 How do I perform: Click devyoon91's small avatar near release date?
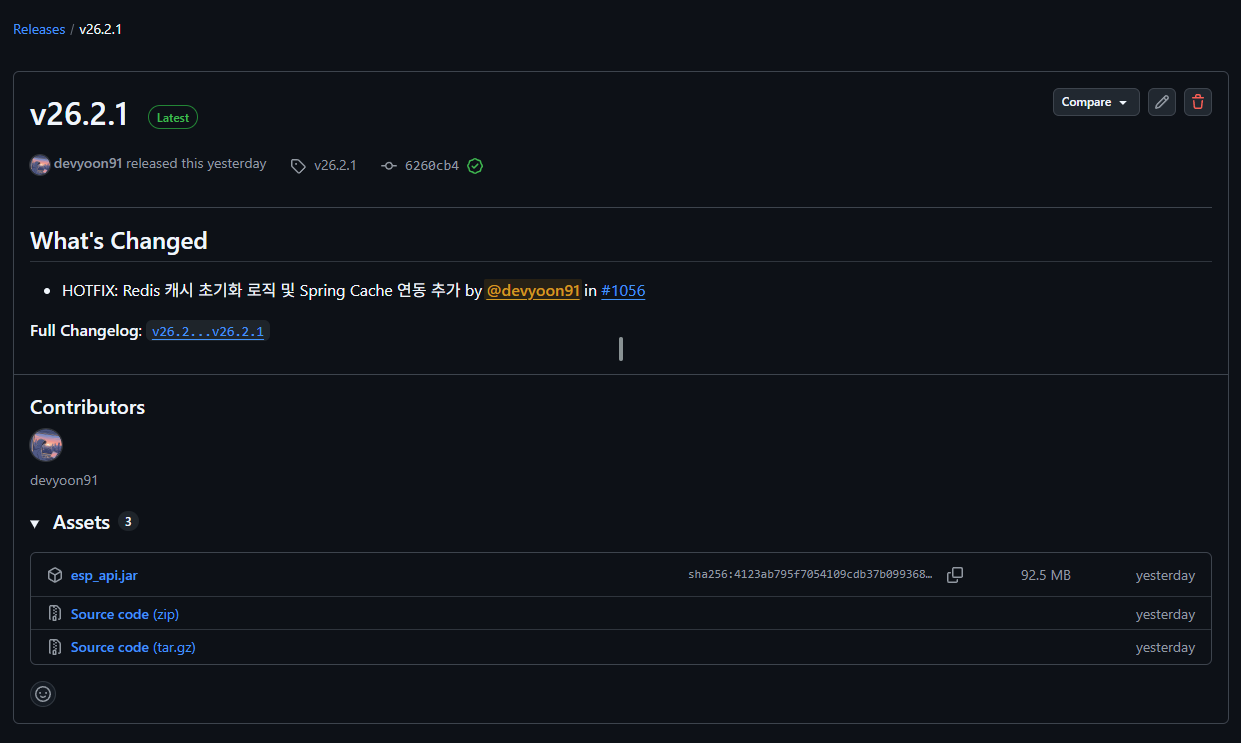tap(40, 165)
